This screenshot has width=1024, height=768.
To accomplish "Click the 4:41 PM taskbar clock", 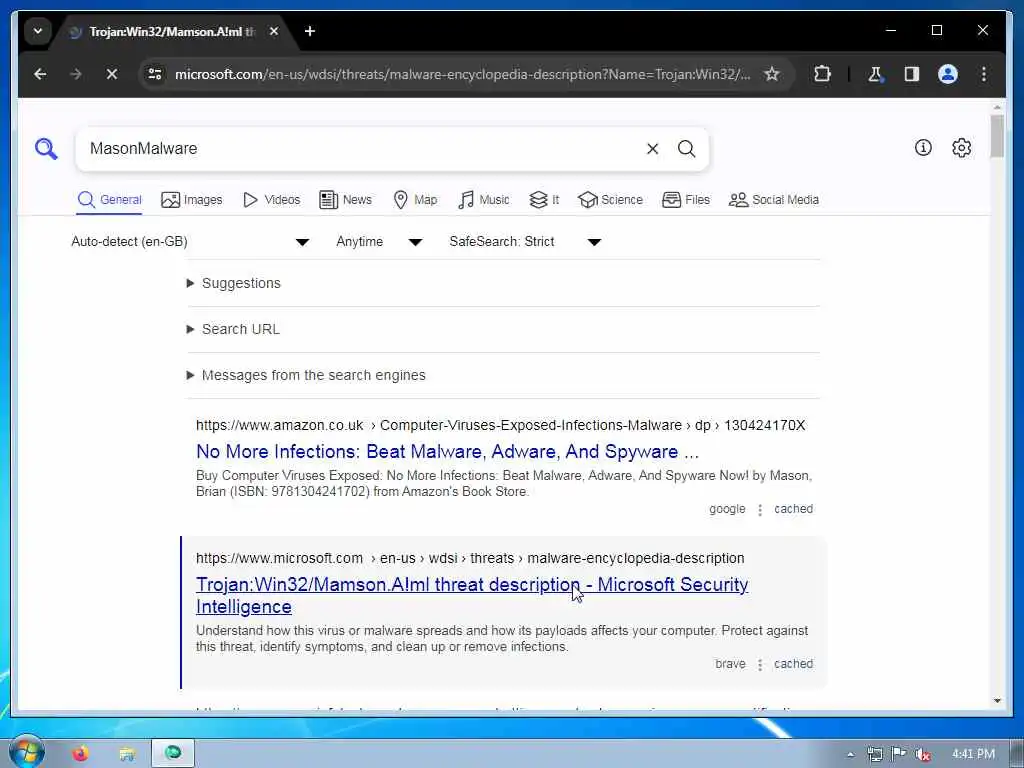I will (x=973, y=754).
